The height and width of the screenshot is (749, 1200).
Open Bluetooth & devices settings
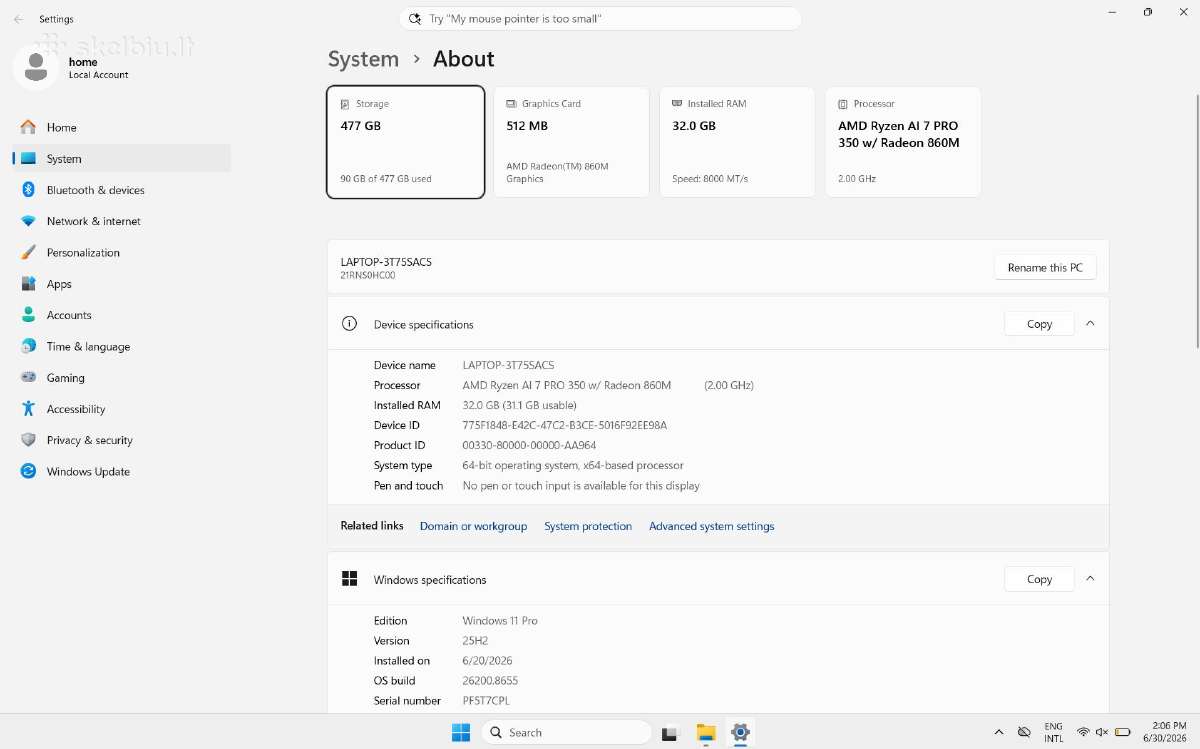(x=121, y=190)
